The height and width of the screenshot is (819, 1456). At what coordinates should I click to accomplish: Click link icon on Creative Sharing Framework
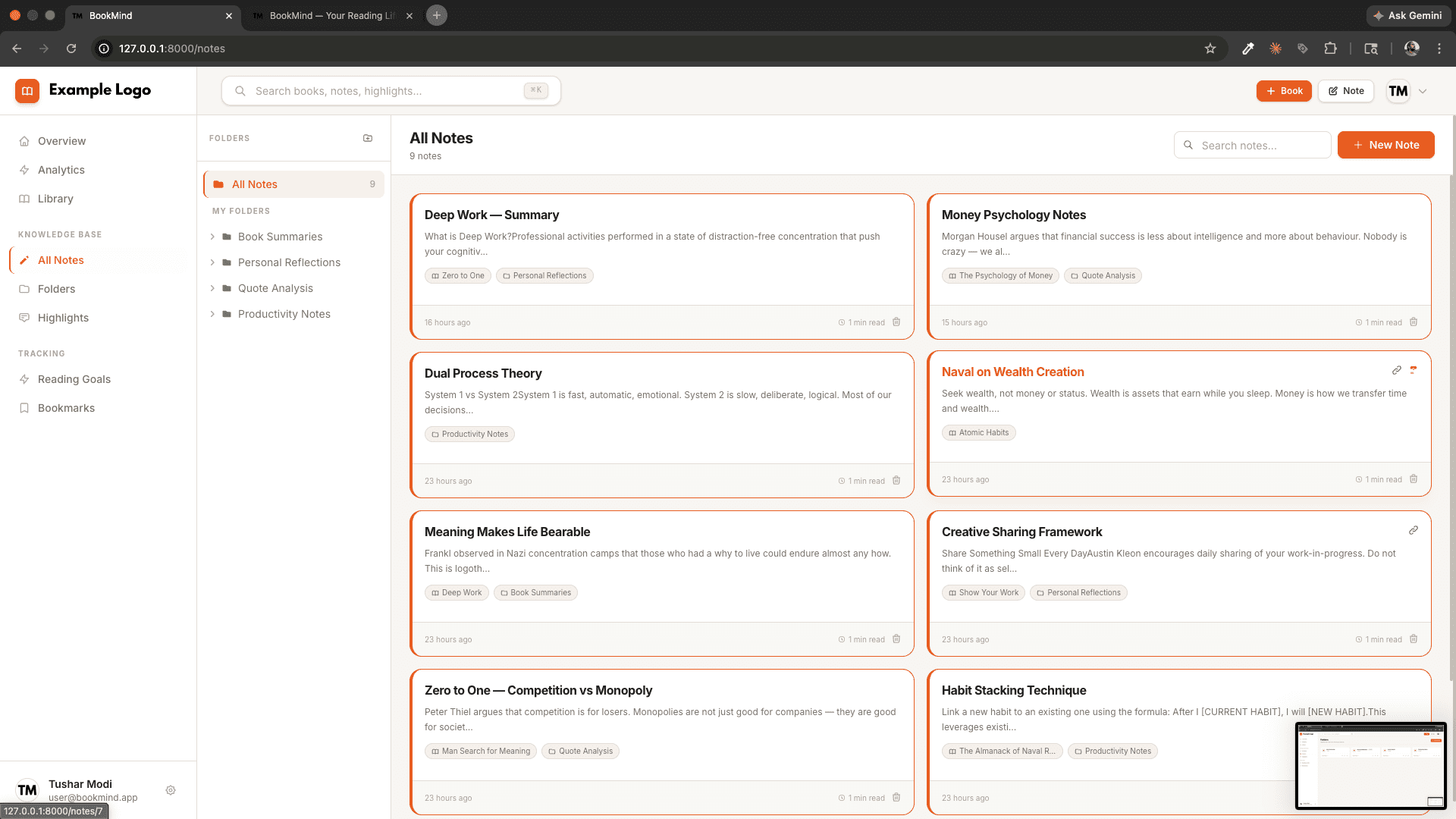(1414, 530)
